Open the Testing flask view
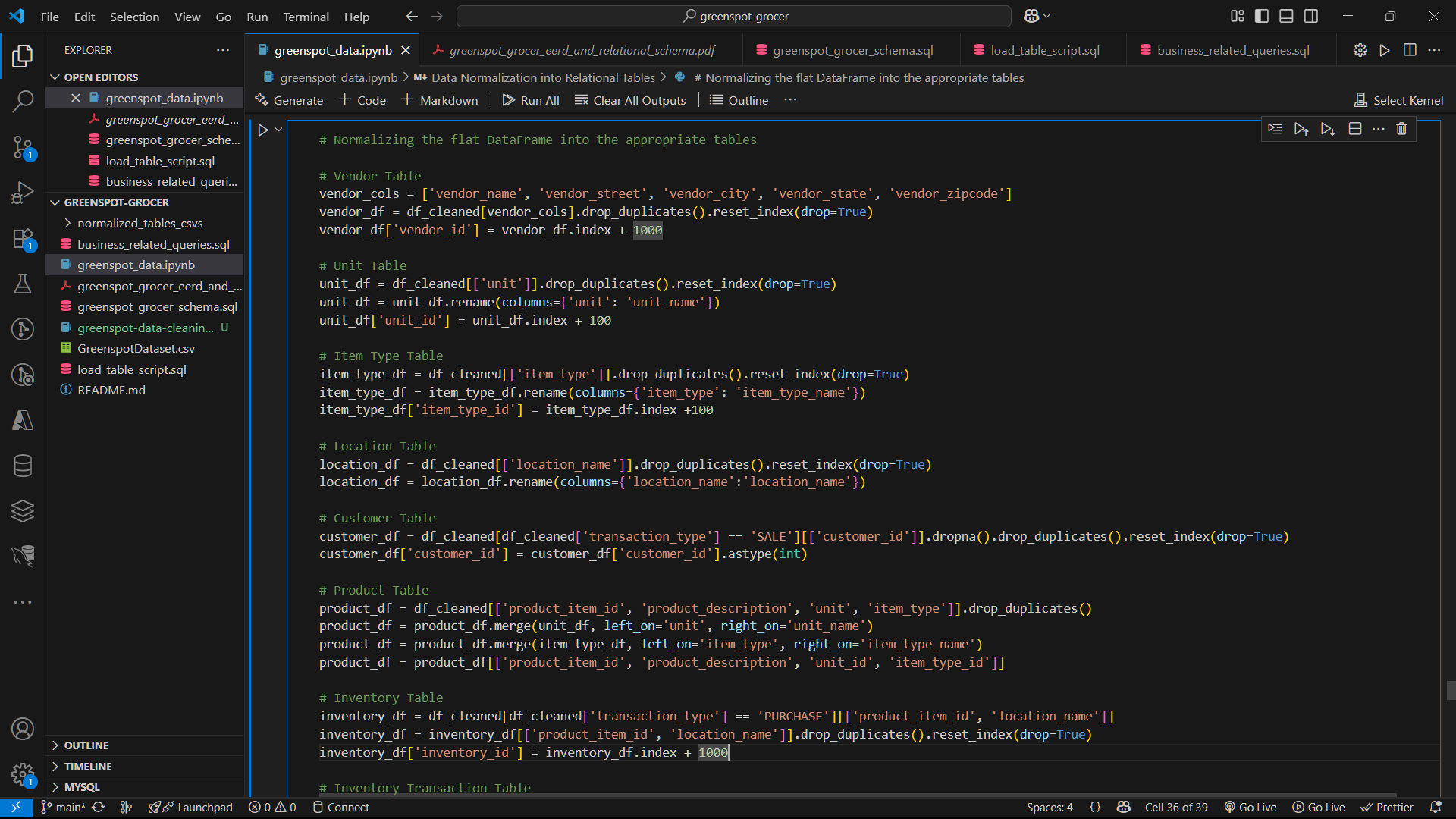 click(x=23, y=284)
